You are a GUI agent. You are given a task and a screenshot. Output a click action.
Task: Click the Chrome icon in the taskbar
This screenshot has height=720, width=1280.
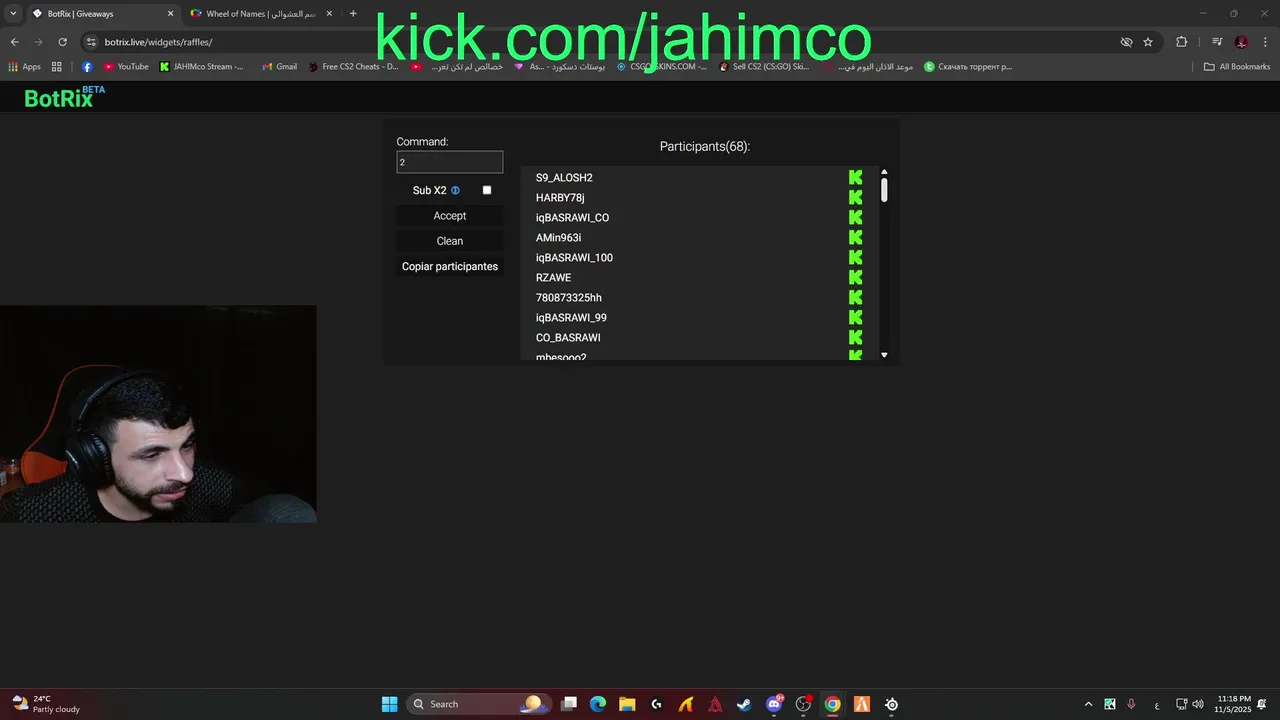[832, 704]
